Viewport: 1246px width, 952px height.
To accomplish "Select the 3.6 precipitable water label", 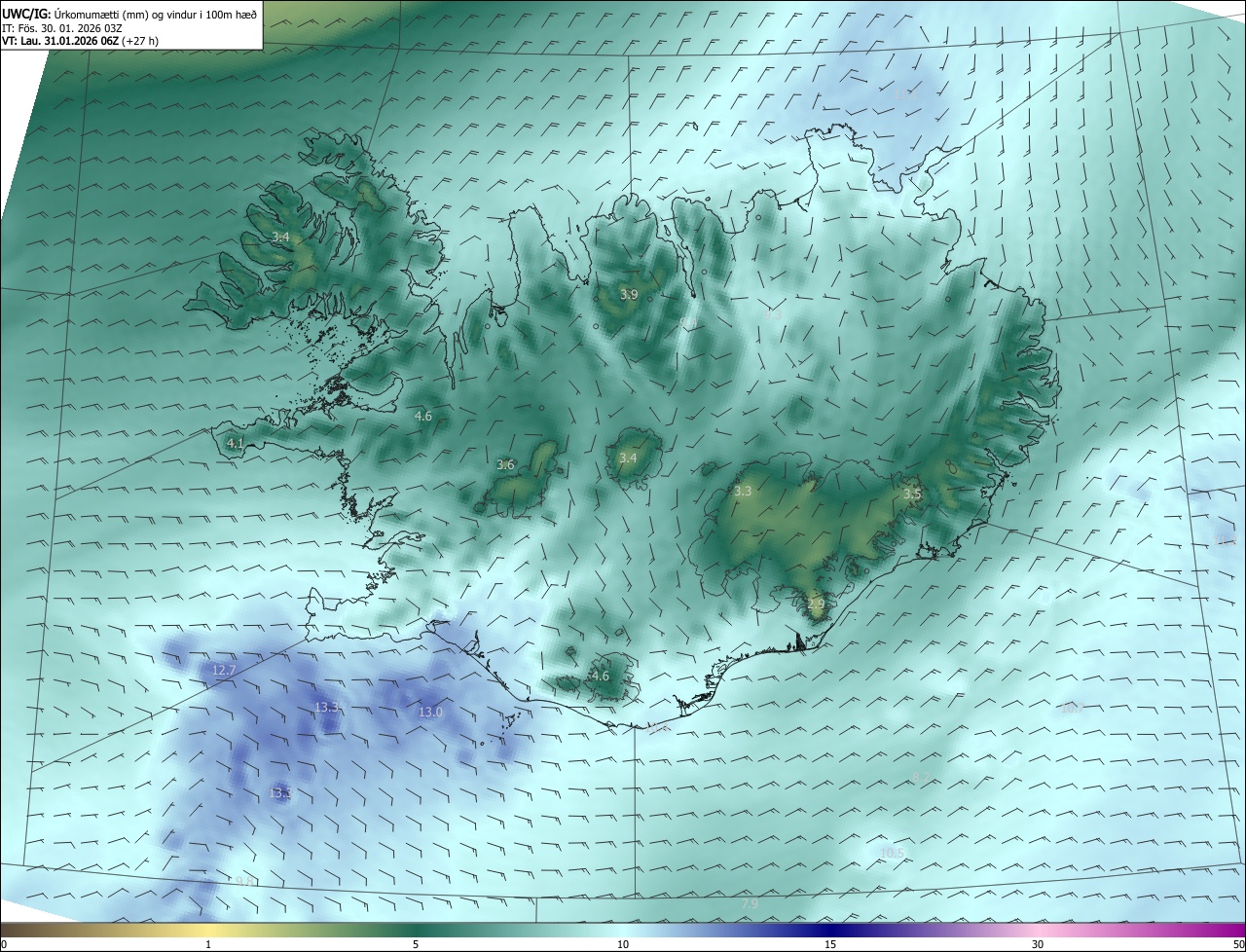I will click(x=505, y=465).
